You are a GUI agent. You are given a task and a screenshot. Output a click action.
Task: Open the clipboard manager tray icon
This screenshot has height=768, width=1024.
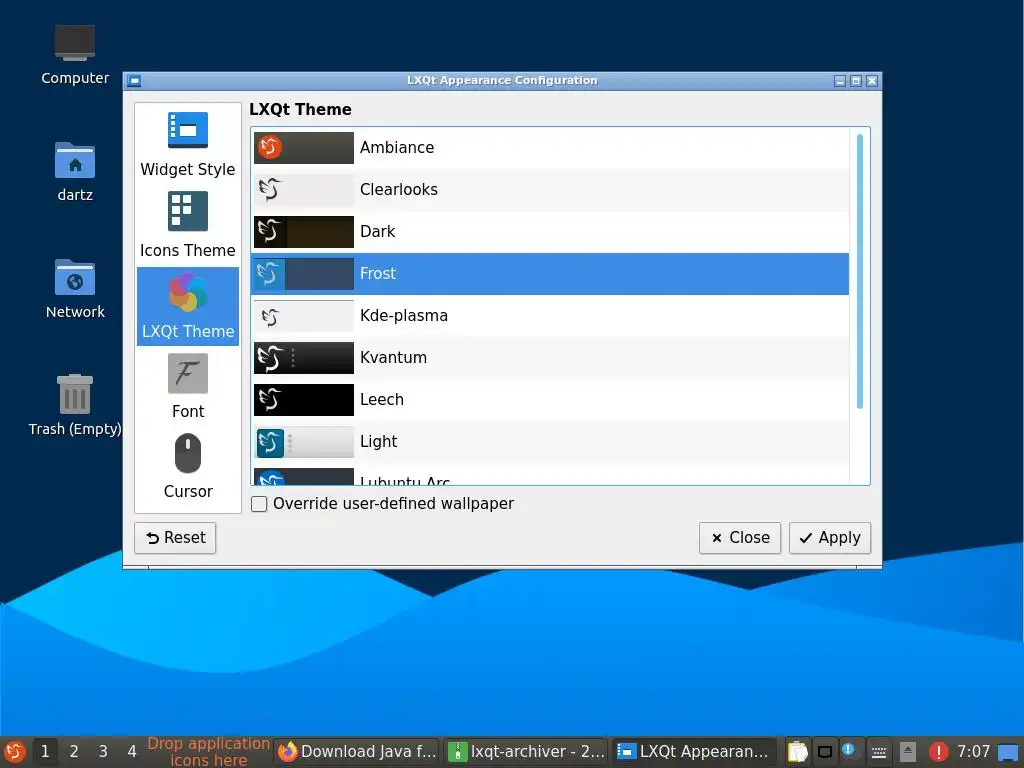(797, 752)
